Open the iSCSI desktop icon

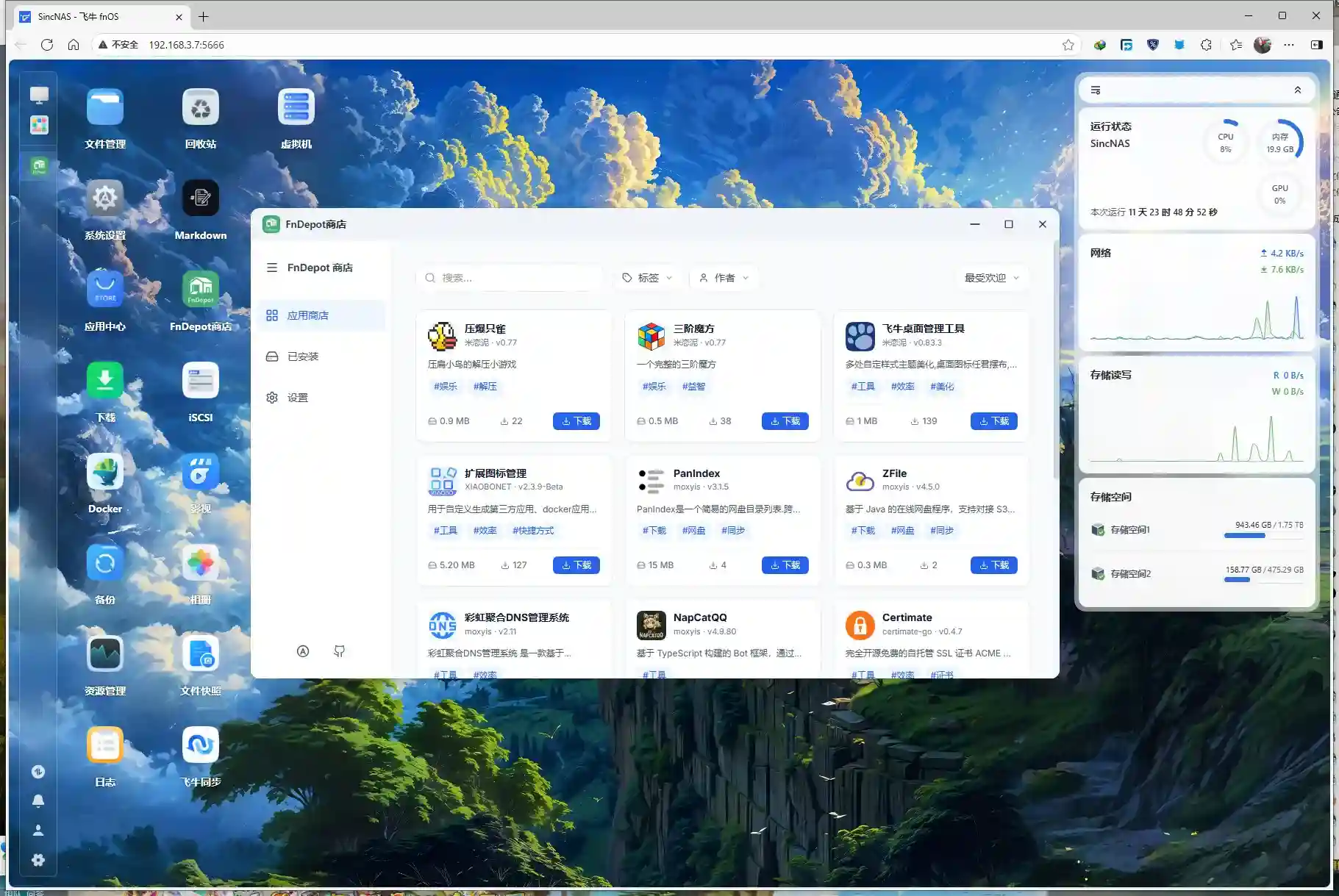tap(200, 381)
